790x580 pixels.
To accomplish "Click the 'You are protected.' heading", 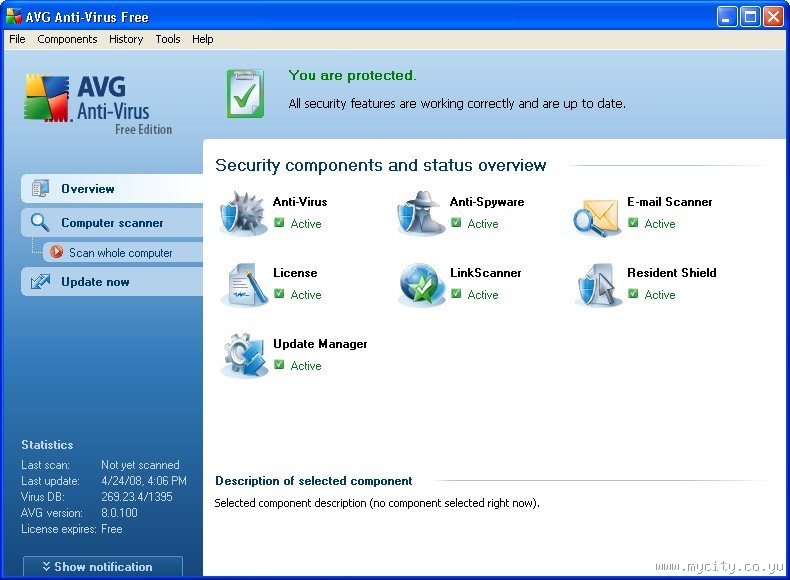I will (x=352, y=75).
